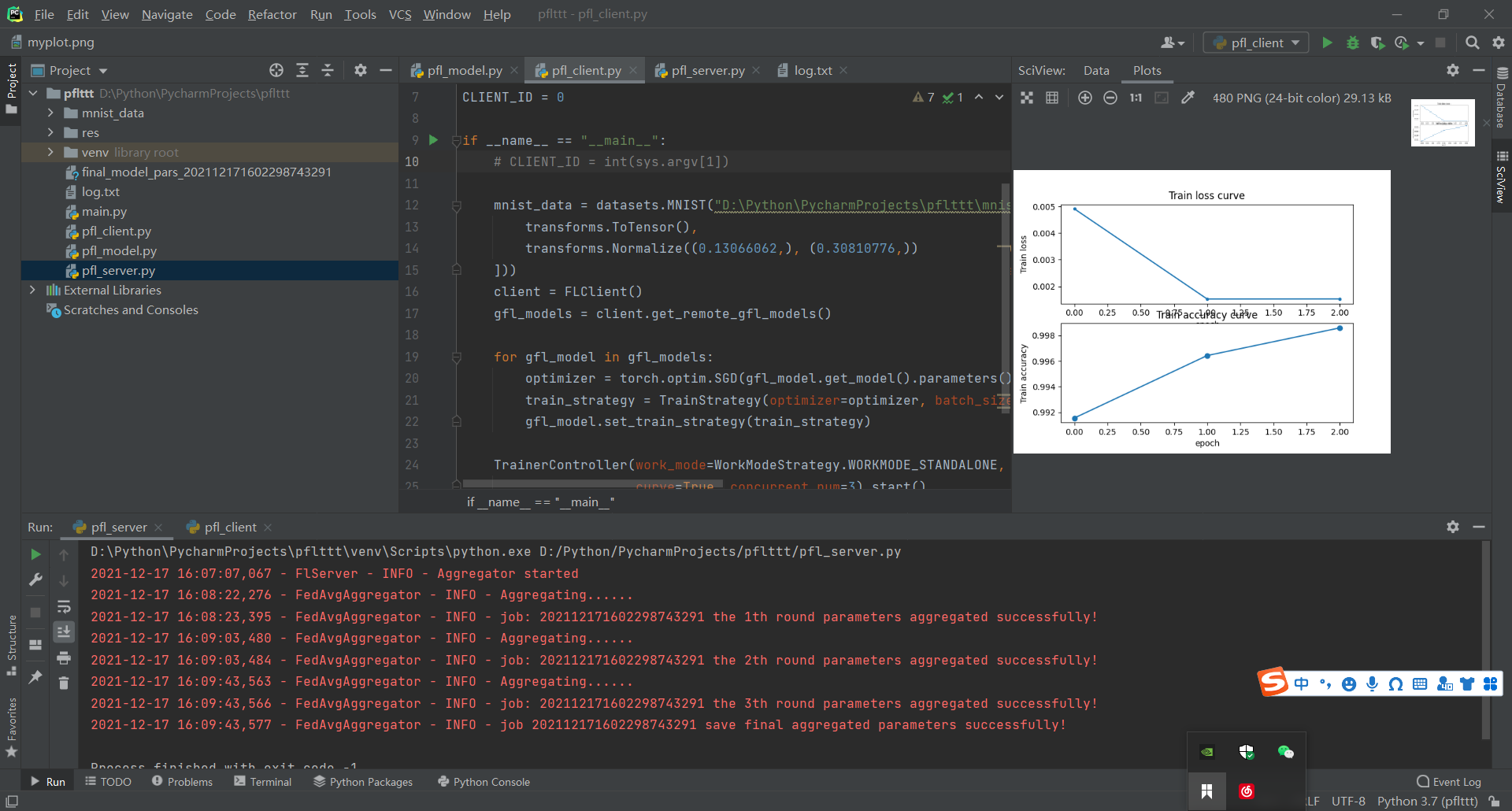This screenshot has height=811, width=1512.
Task: Open the Event Log
Action: click(1449, 781)
